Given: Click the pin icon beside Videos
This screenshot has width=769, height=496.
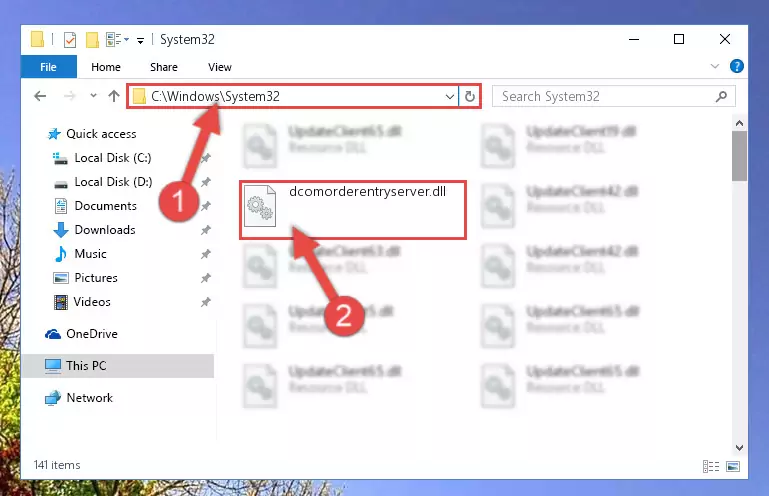Looking at the screenshot, I should pos(205,302).
